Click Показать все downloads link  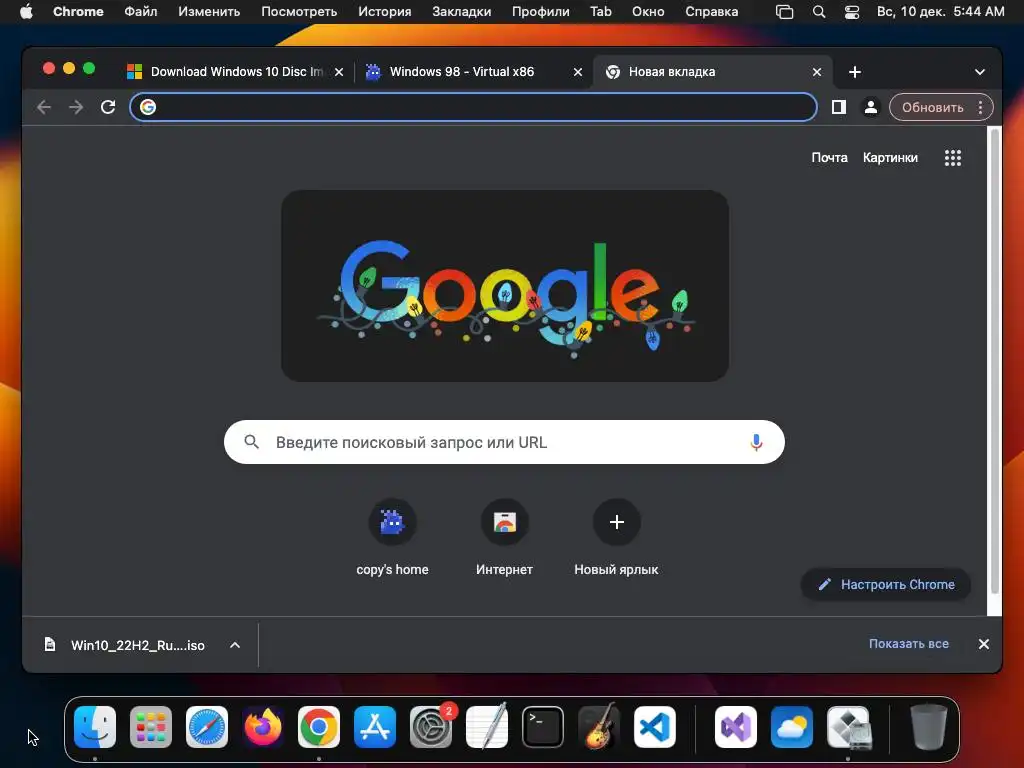(x=908, y=644)
